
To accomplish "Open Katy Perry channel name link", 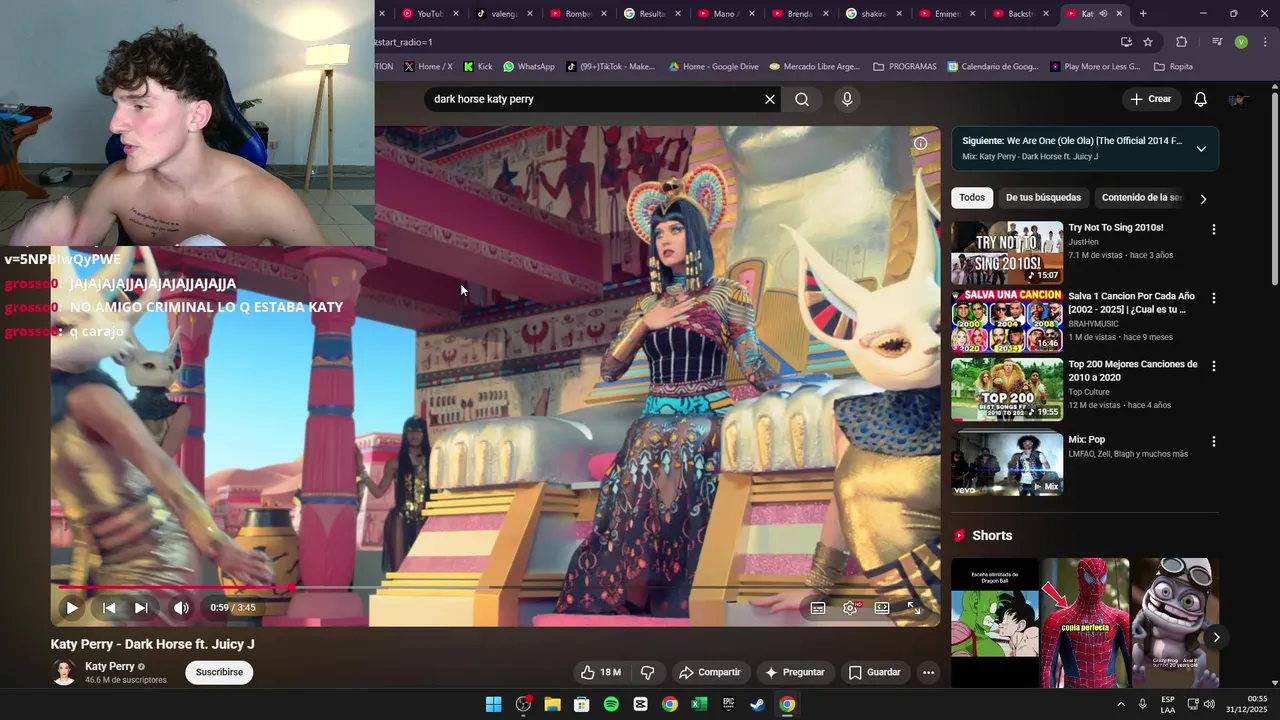I will [109, 666].
